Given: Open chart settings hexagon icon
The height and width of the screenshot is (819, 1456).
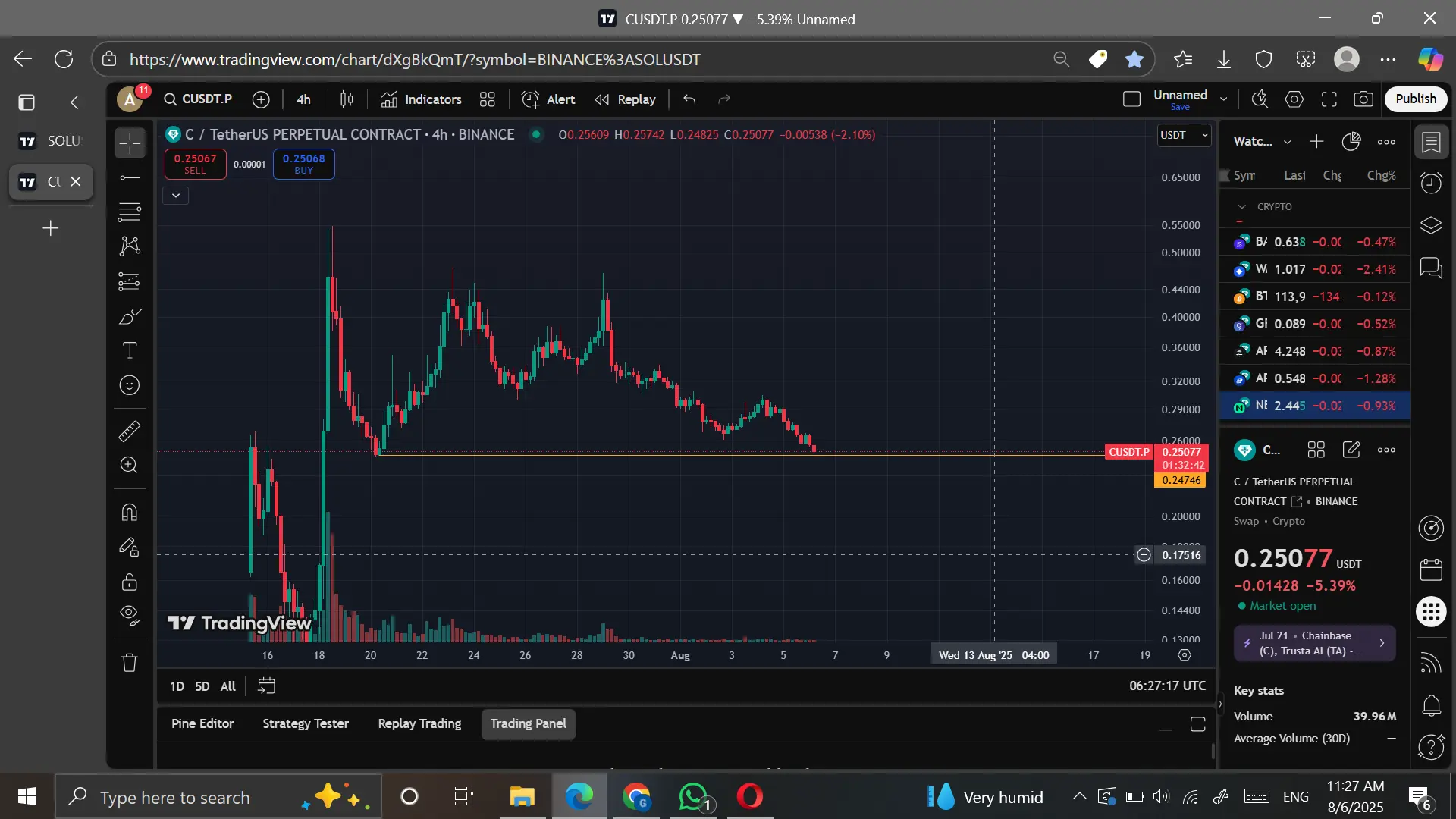Looking at the screenshot, I should click(1294, 99).
